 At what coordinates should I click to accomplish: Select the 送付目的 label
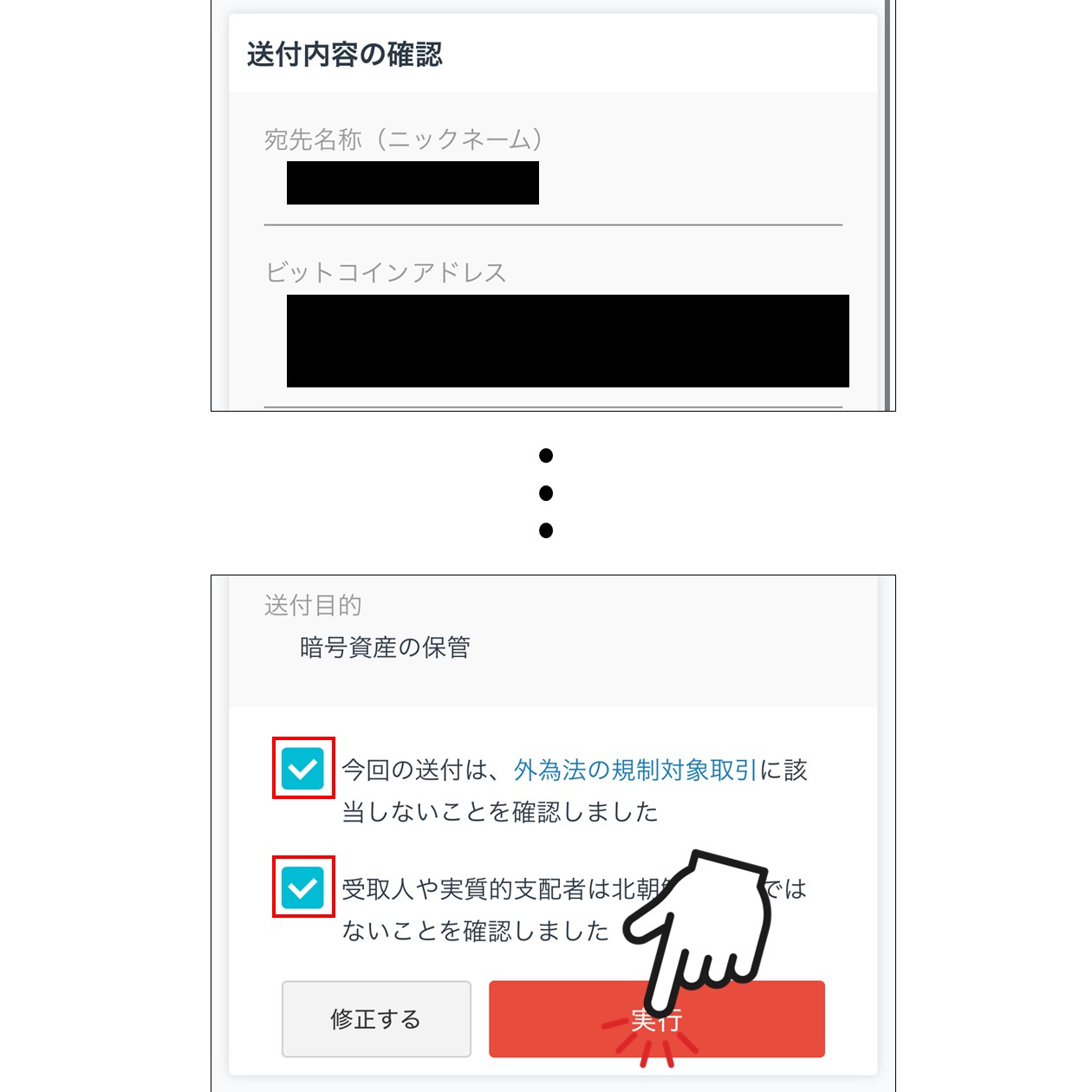[313, 605]
